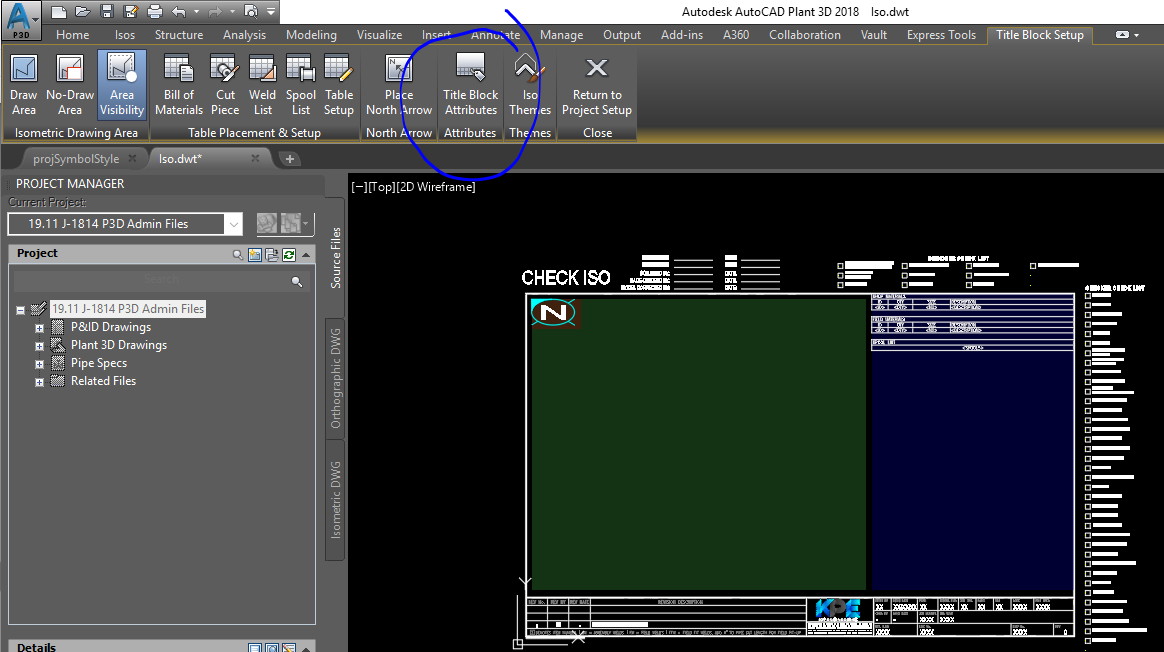
Task: Open the Undo history dropdown arrow
Action: tap(196, 12)
